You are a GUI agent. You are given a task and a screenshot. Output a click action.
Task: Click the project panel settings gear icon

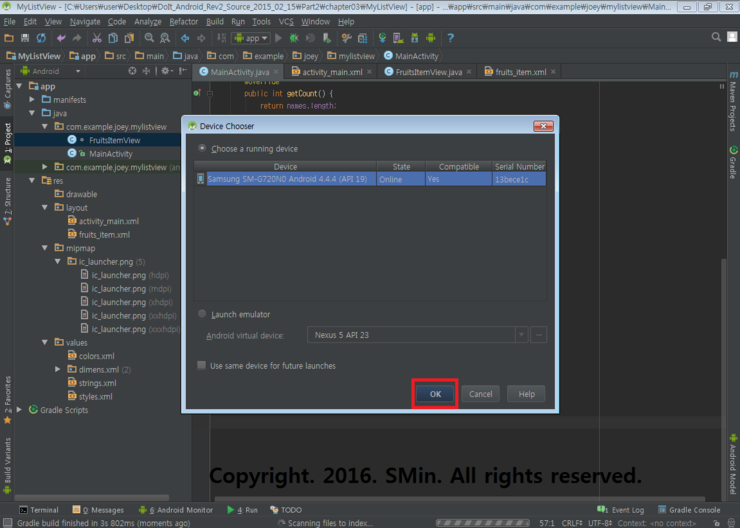pos(165,71)
